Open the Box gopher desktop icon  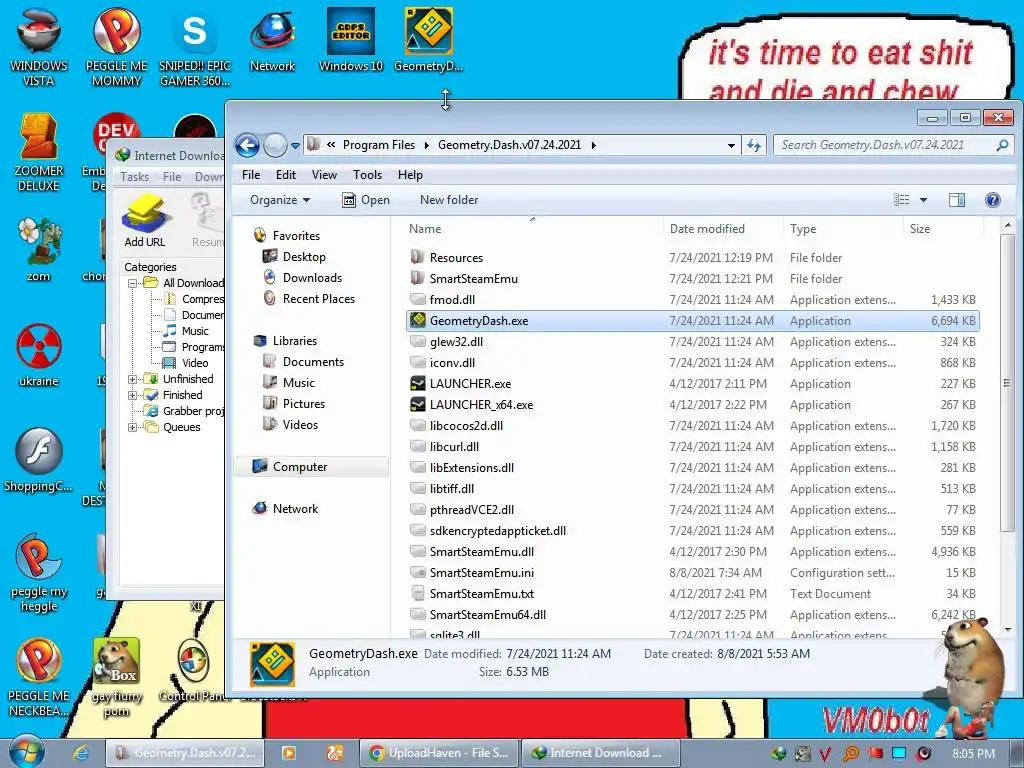tap(116, 677)
